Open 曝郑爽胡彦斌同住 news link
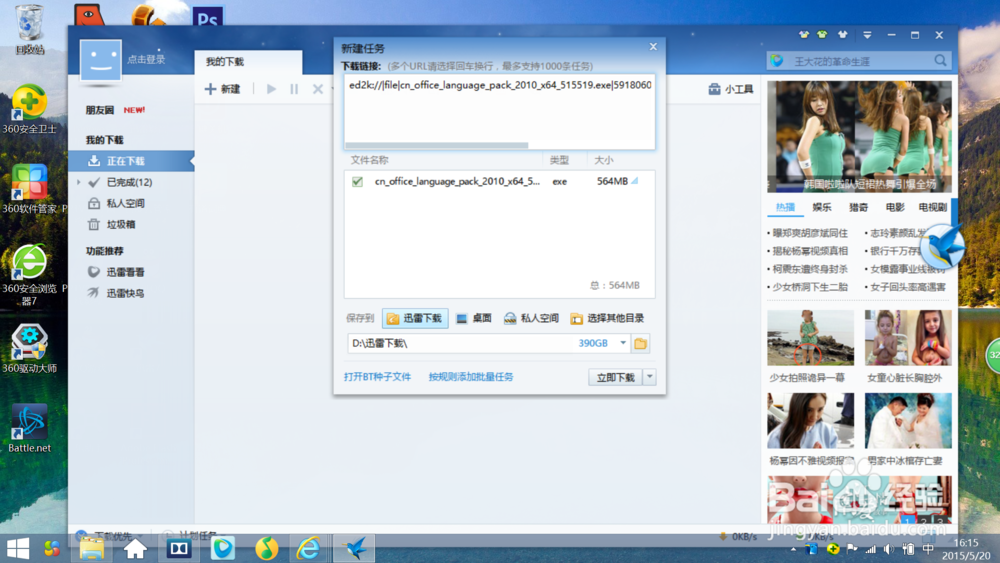This screenshot has width=1000, height=563. pyautogui.click(x=810, y=233)
